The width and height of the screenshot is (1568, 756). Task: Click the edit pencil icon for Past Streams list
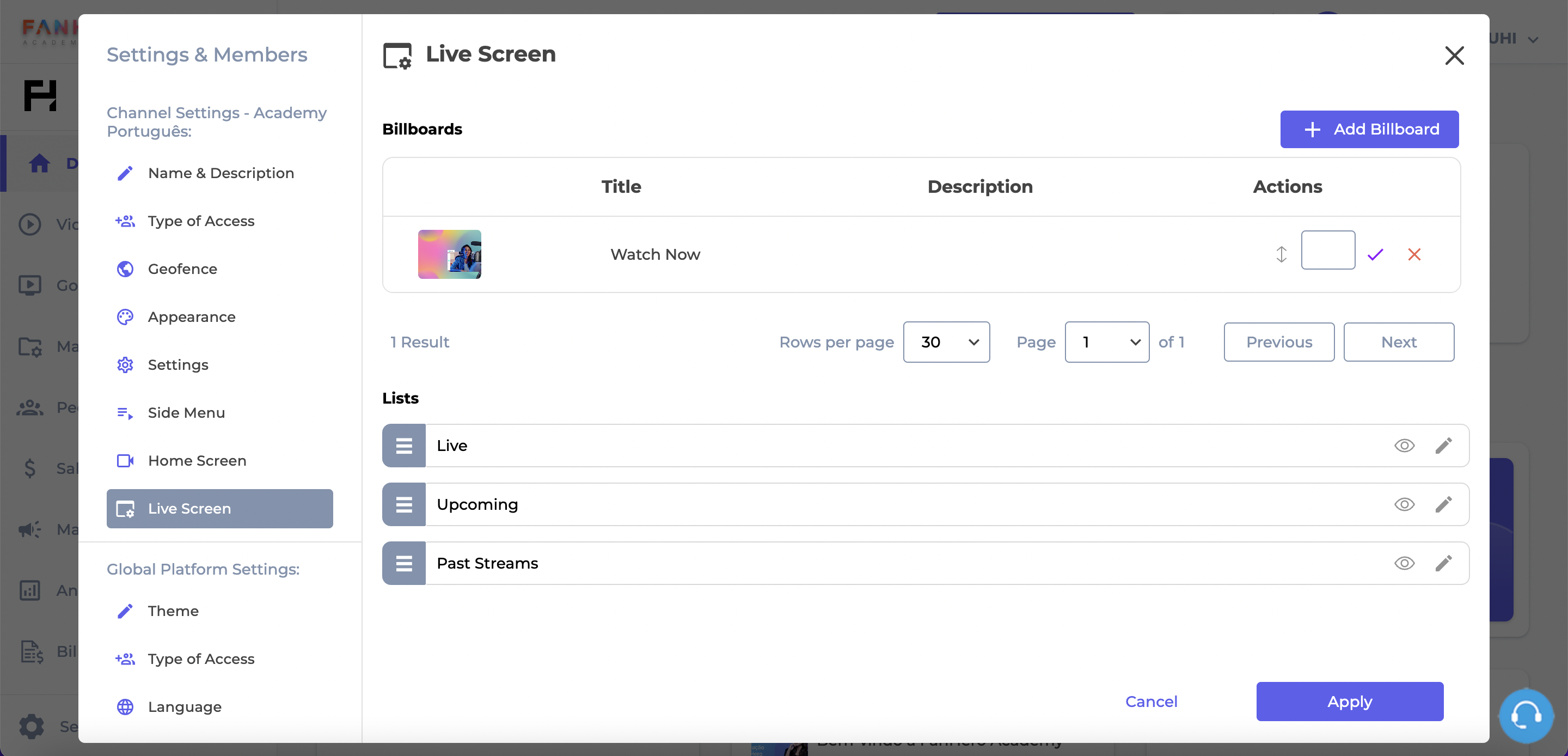pos(1443,563)
